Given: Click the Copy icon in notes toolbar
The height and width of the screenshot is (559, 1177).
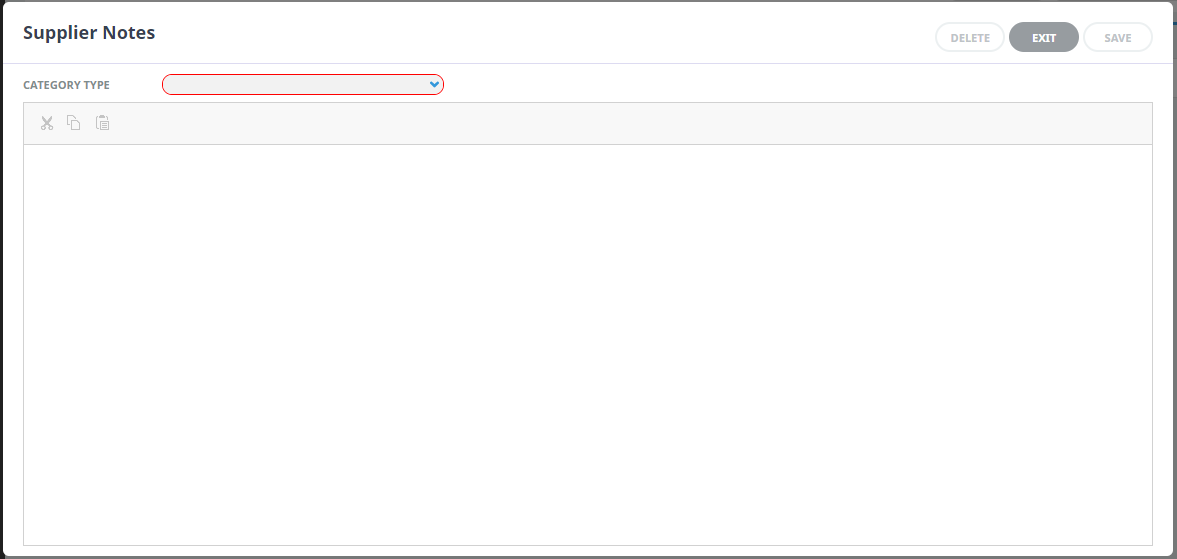Looking at the screenshot, I should (x=74, y=124).
